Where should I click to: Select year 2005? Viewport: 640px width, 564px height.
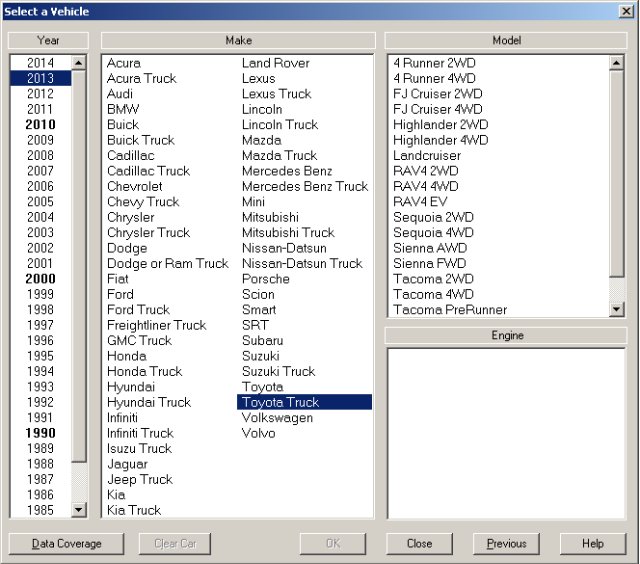(40, 202)
